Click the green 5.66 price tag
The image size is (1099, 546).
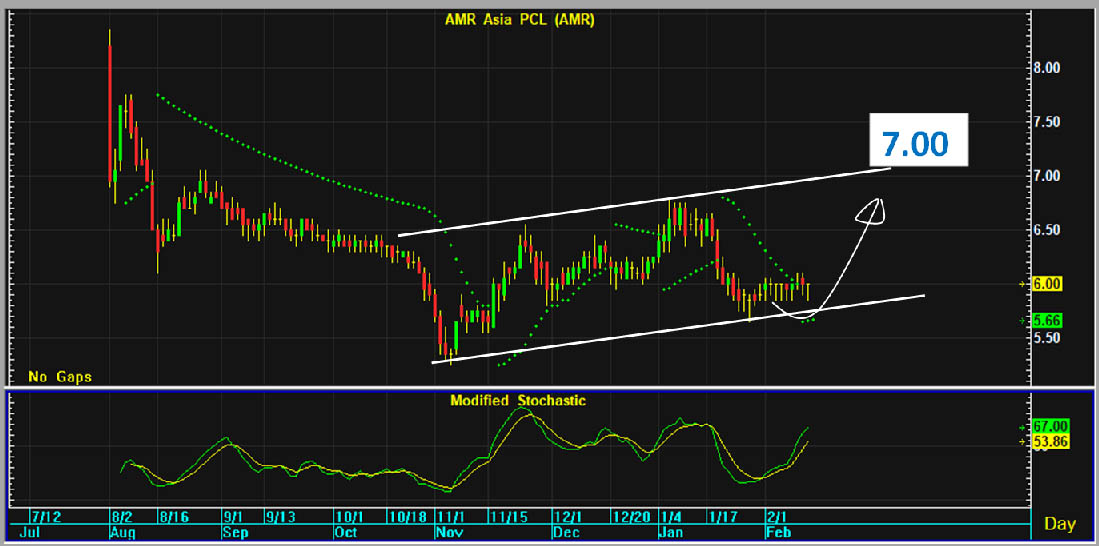(1049, 320)
